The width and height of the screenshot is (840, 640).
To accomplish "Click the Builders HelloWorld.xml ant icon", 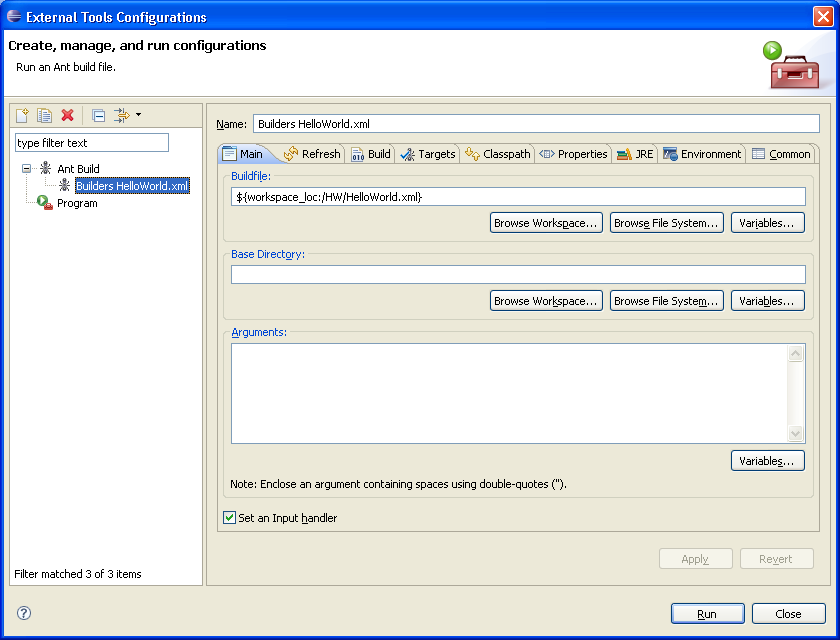I will pyautogui.click(x=64, y=185).
